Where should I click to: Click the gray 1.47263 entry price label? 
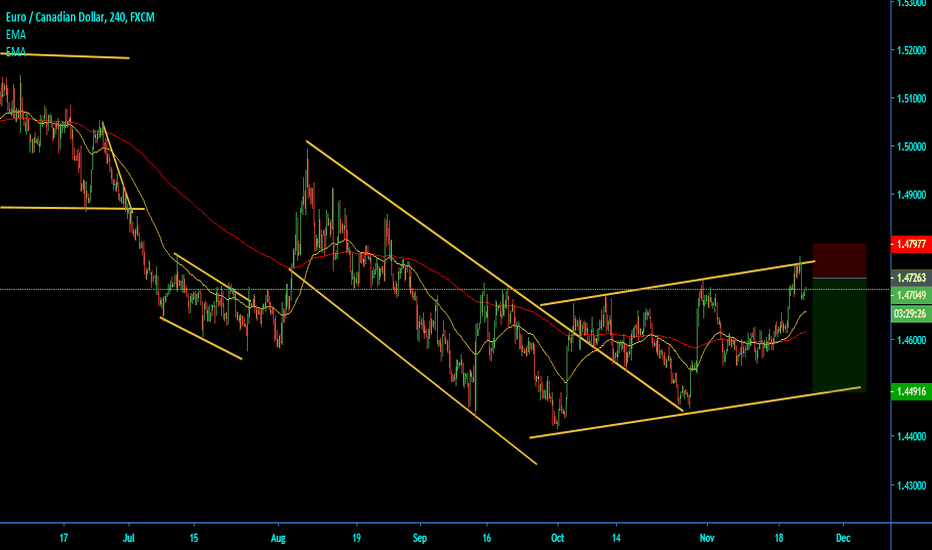(909, 278)
